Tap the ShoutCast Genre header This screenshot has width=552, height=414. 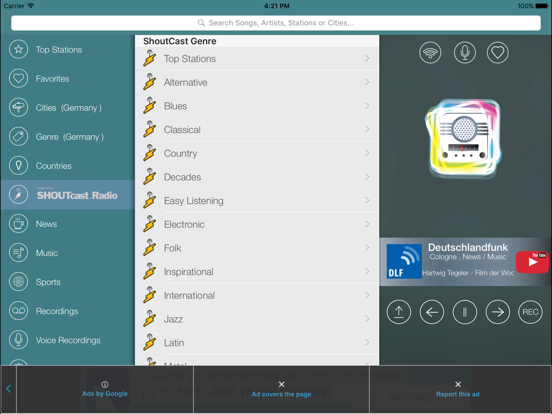180,41
